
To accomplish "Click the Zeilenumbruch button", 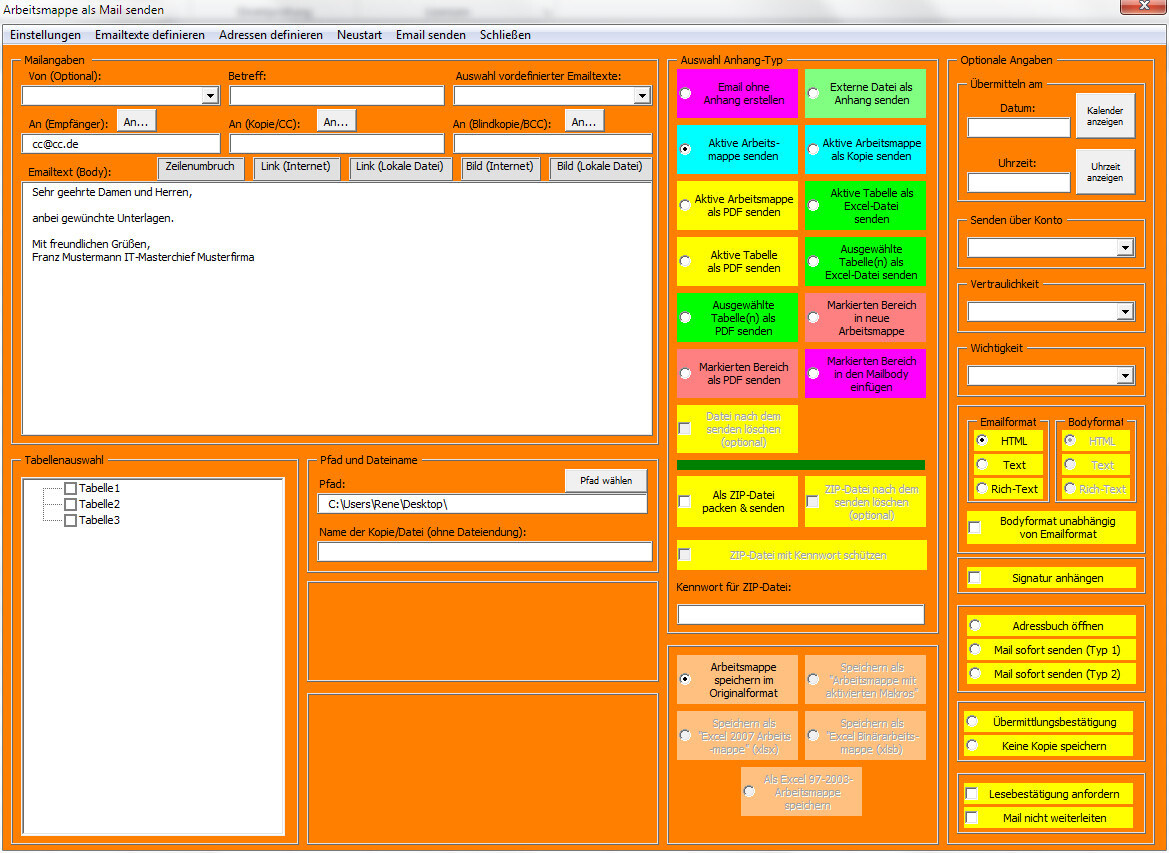I will [x=200, y=167].
